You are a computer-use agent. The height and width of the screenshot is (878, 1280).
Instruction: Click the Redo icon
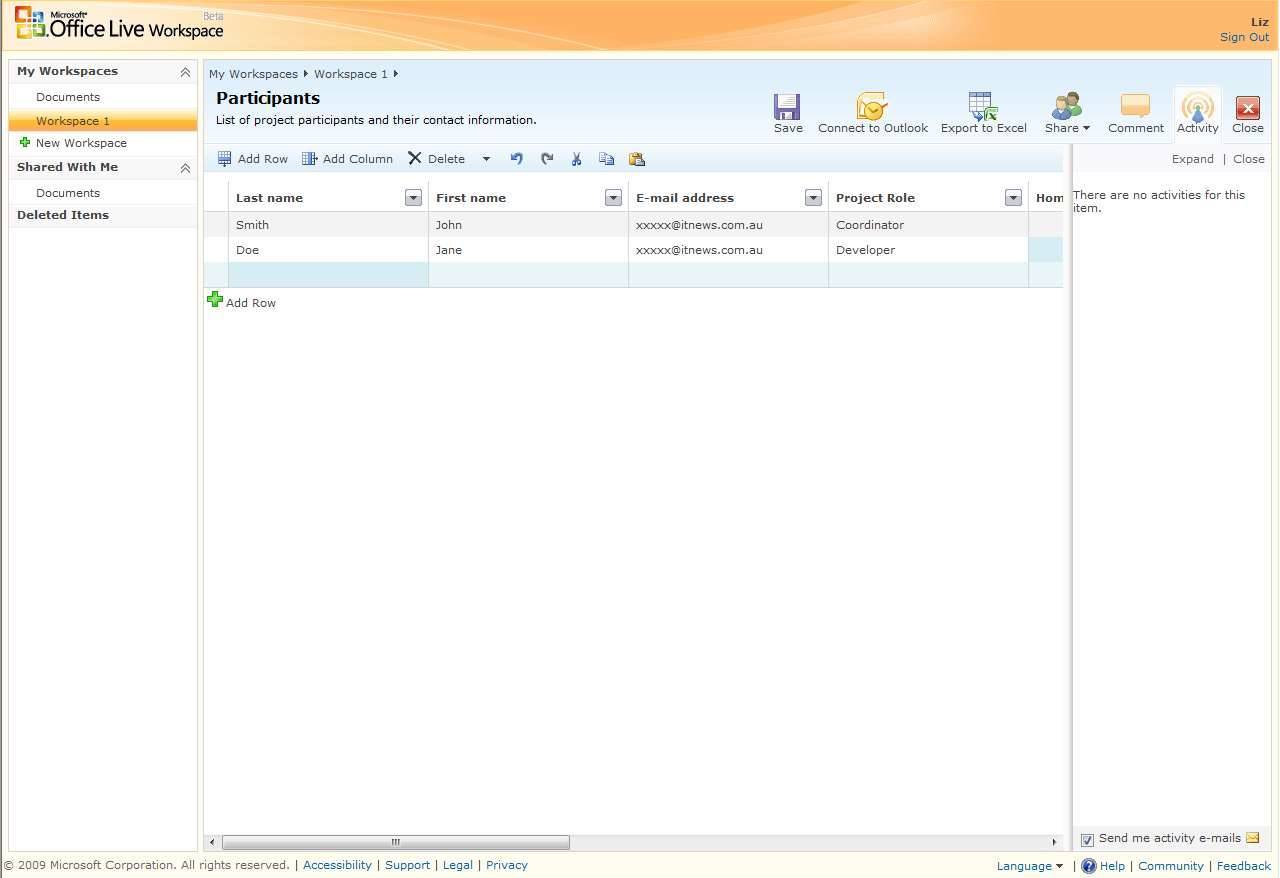pos(547,158)
